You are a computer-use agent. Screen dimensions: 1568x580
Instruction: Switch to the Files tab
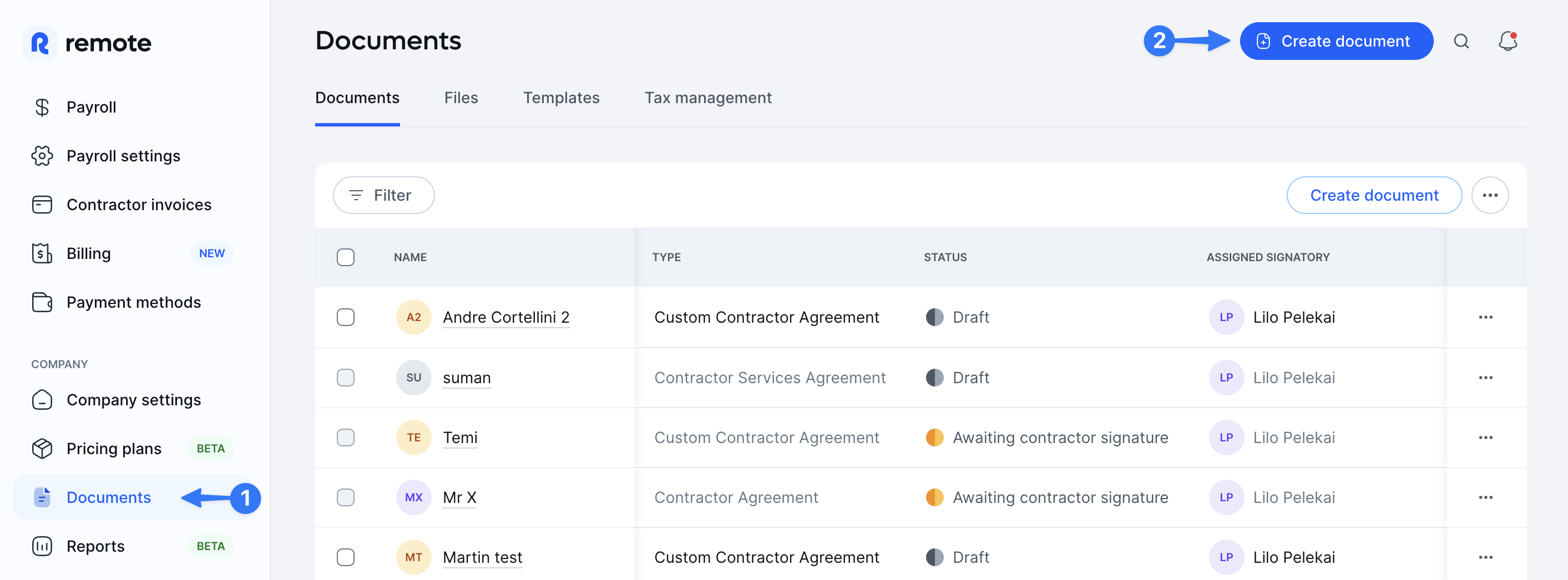[461, 98]
